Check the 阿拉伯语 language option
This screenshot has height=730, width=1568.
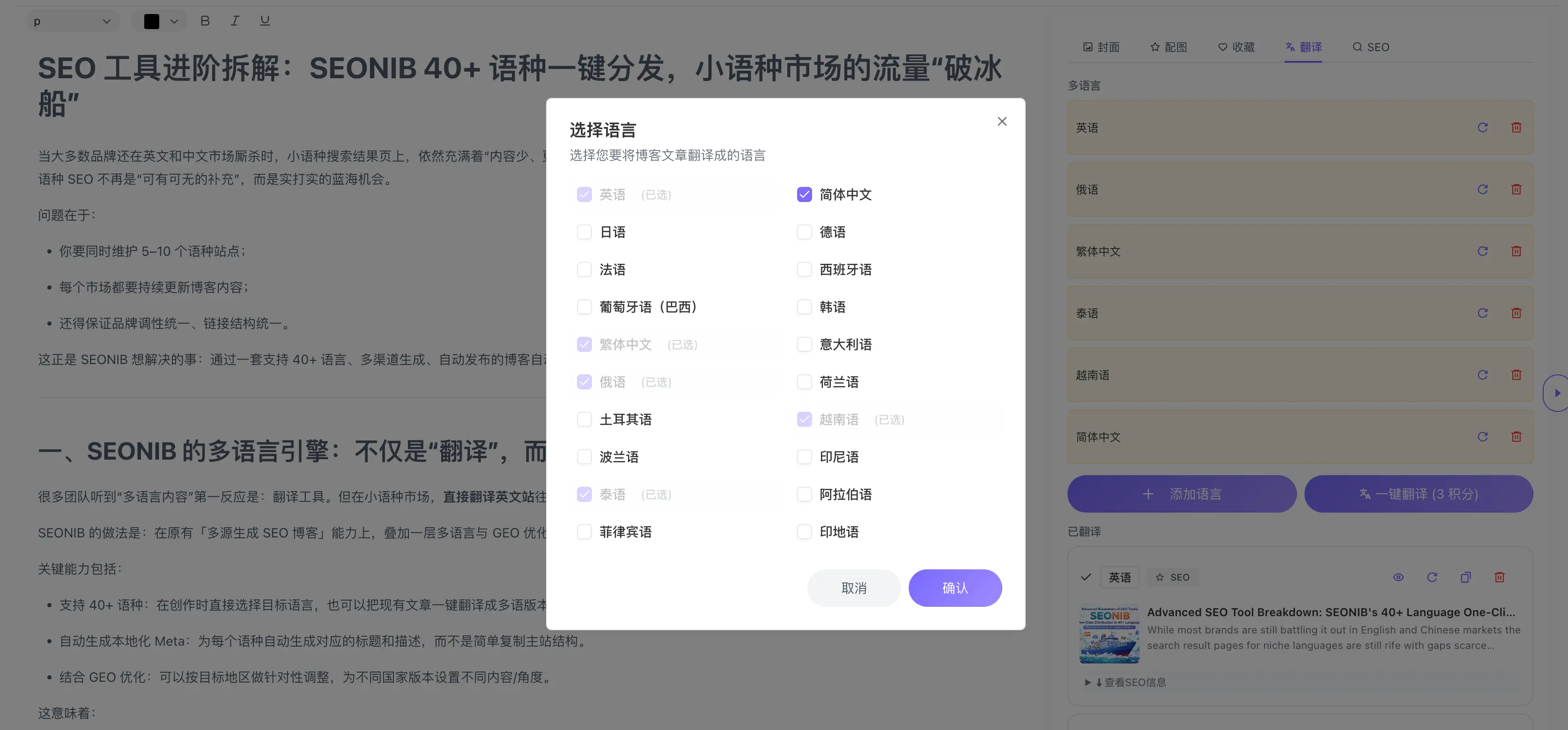[x=804, y=494]
